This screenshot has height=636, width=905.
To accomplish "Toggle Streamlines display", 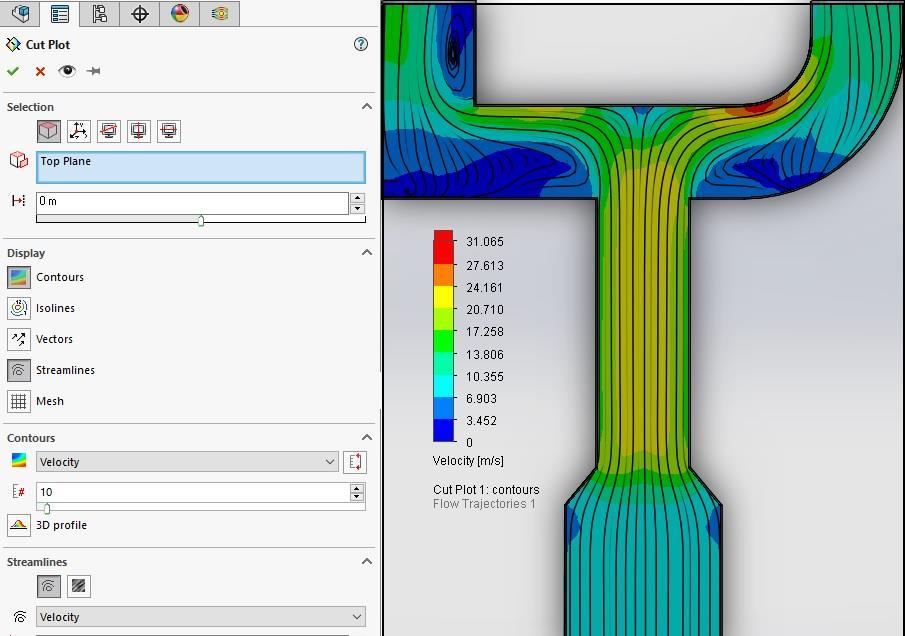I will 18,370.
